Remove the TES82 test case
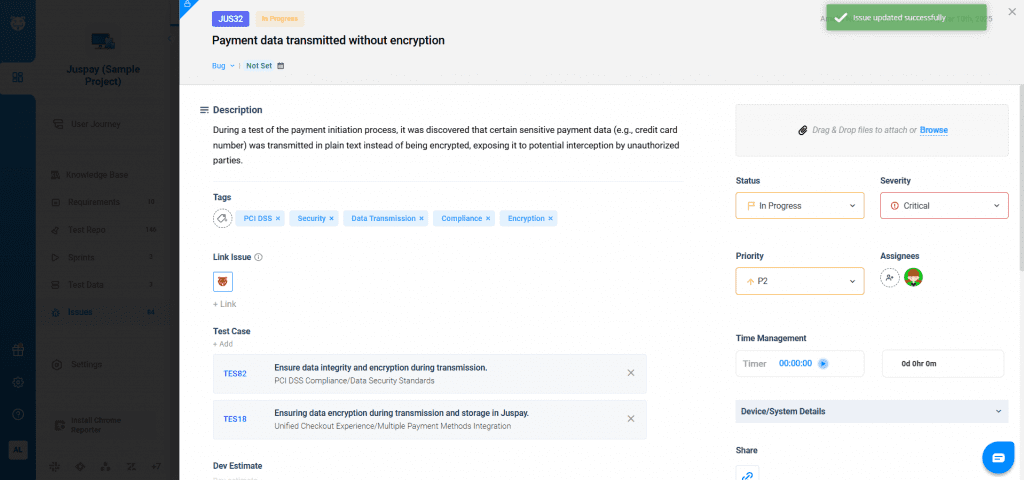The width and height of the screenshot is (1024, 480). point(631,373)
